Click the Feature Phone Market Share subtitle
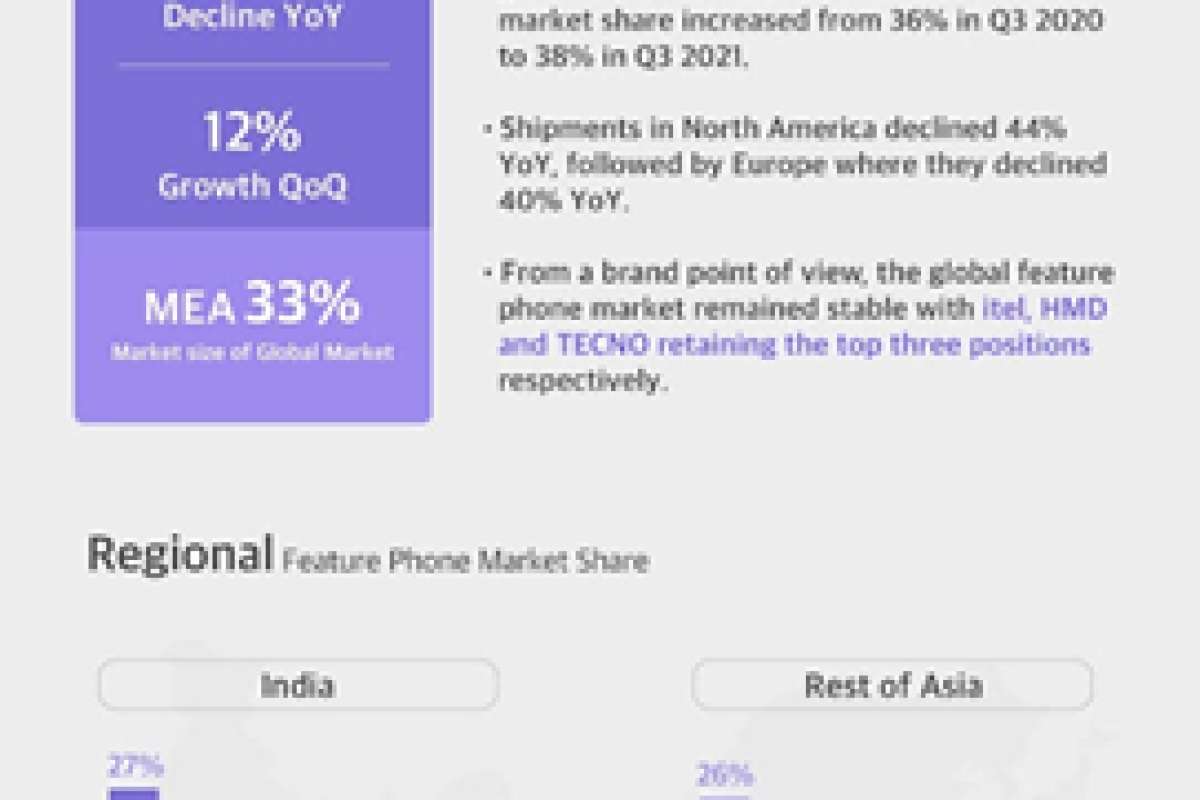This screenshot has width=1200, height=800. point(465,560)
